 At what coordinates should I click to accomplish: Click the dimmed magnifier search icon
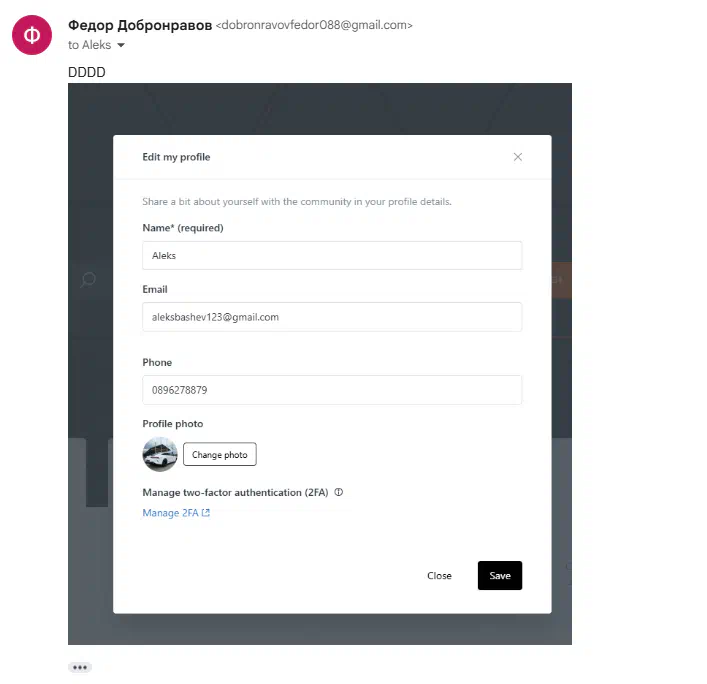coord(88,280)
